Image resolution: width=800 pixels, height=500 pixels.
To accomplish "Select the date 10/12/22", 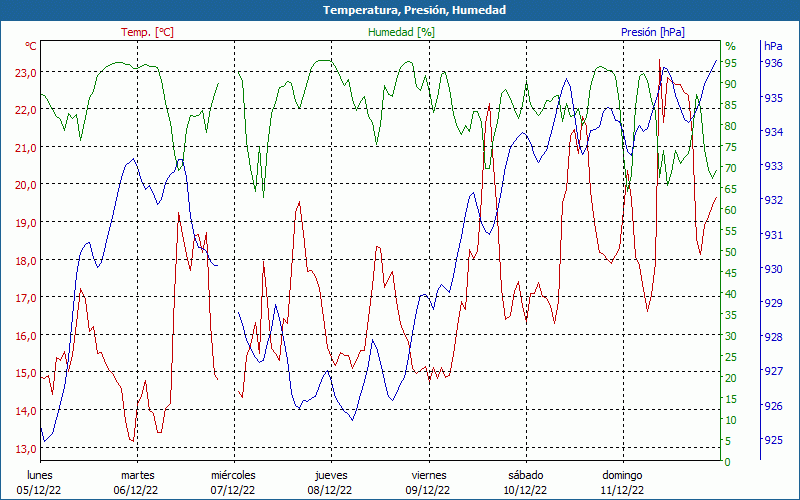I will pyautogui.click(x=524, y=491).
